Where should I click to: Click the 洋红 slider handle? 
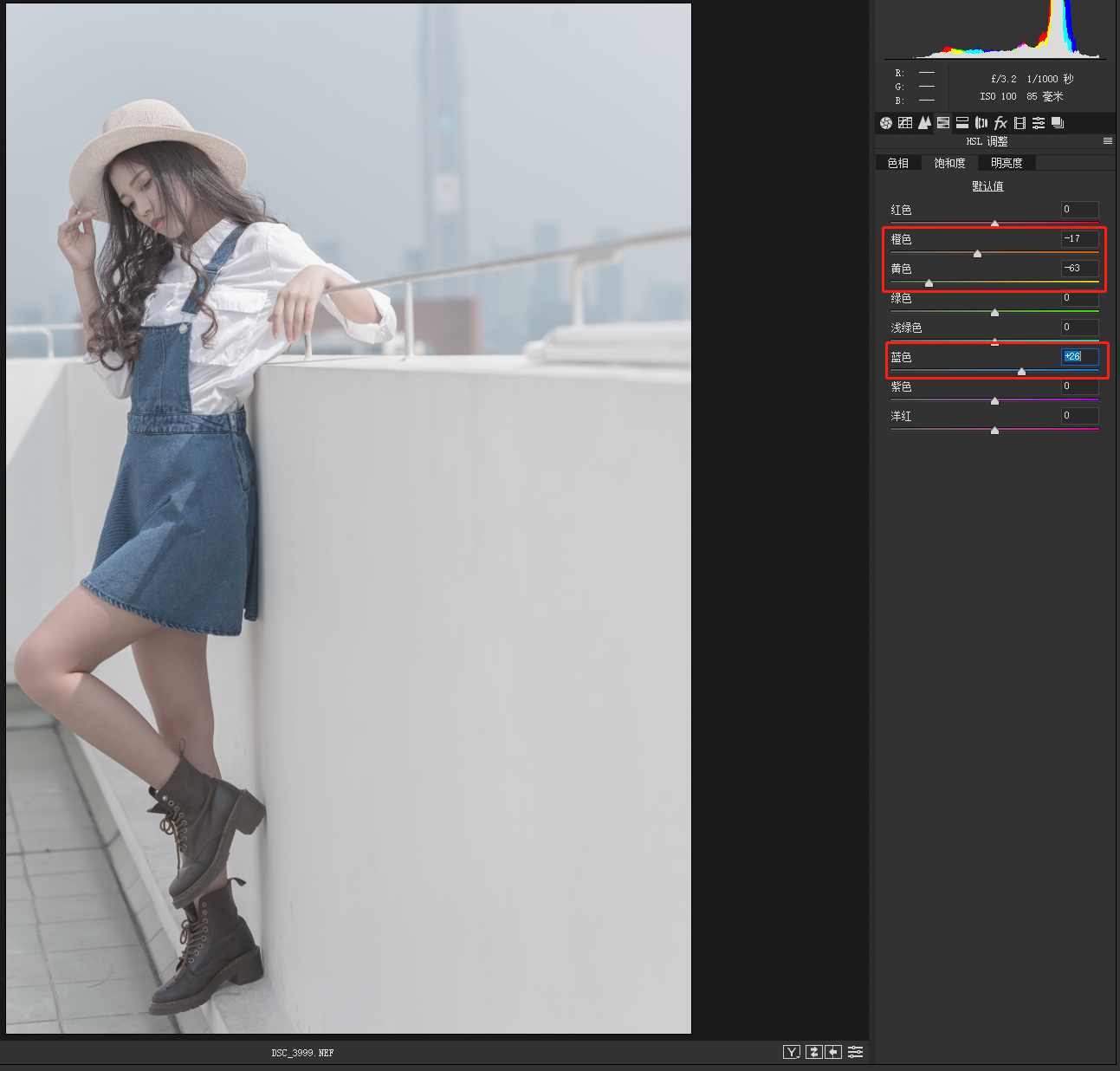[994, 430]
